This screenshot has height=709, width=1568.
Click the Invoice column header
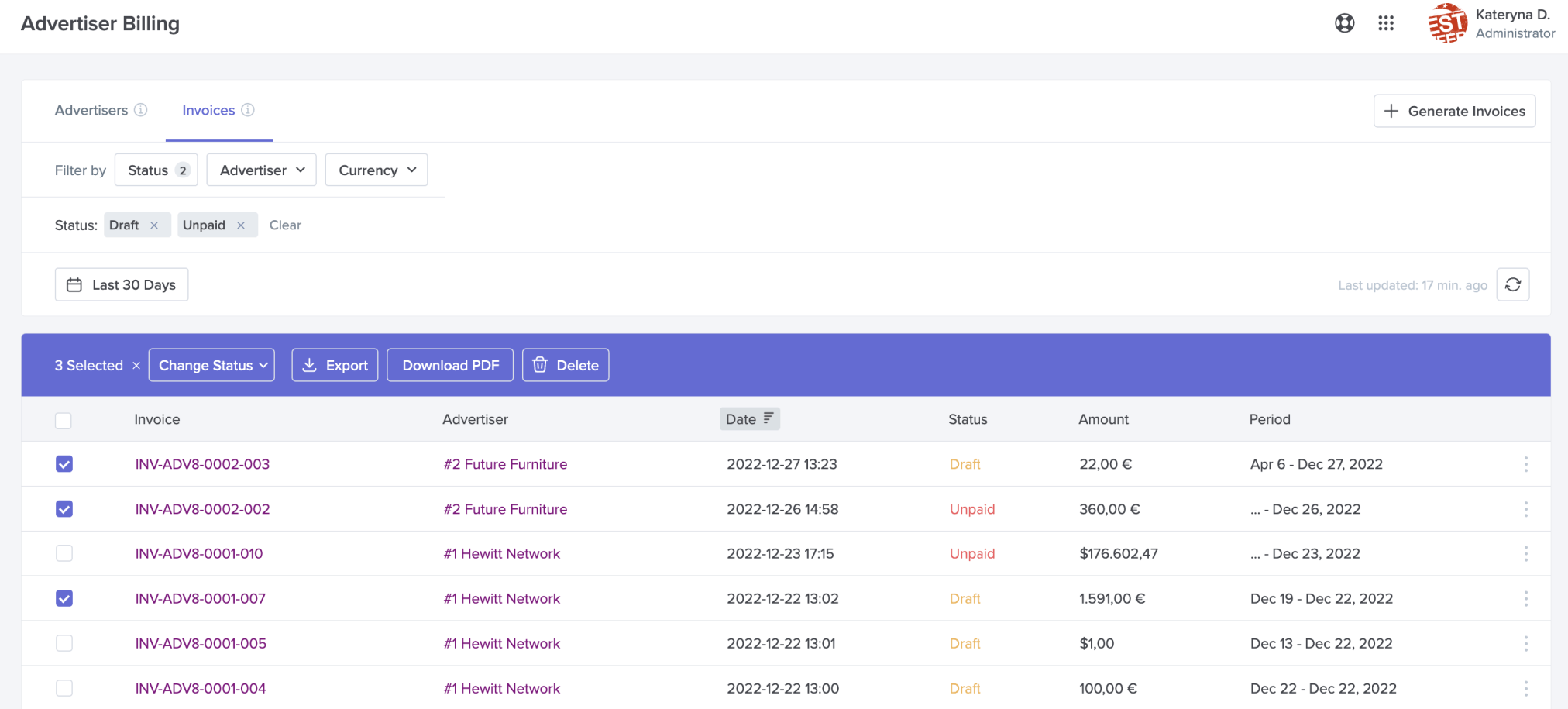(x=157, y=419)
